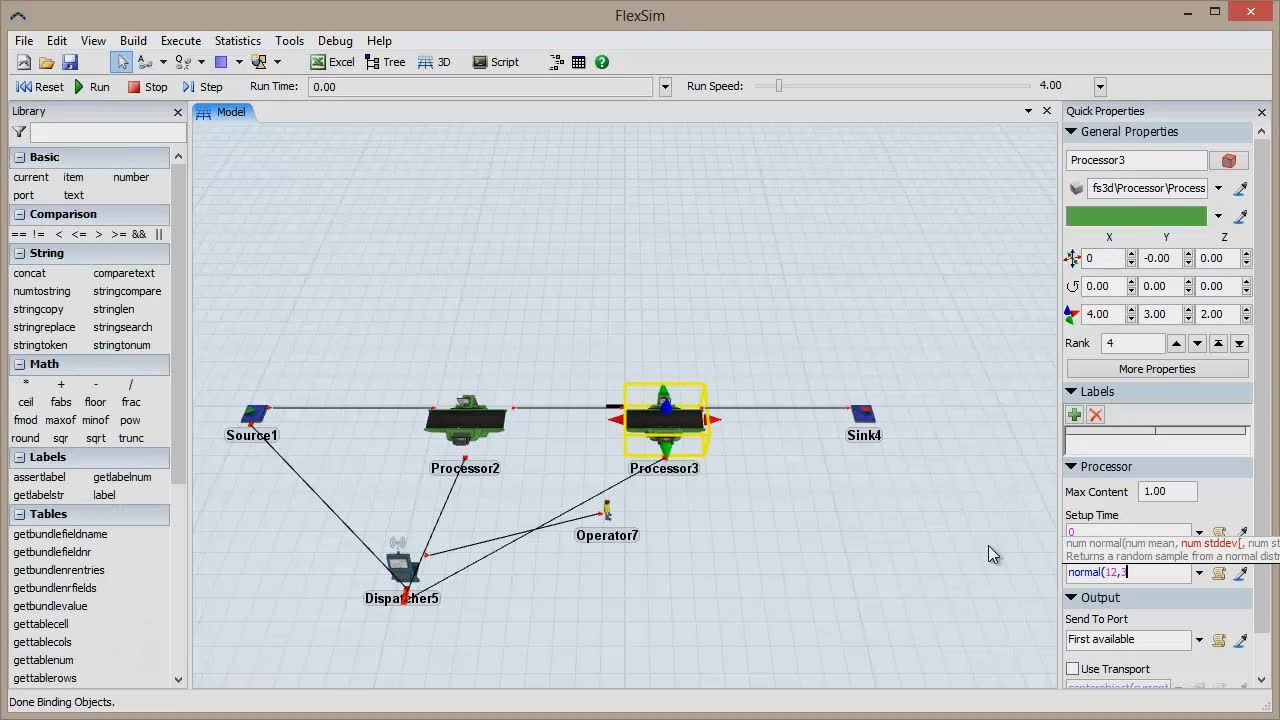Click the eyedropper next to the green color bar
The height and width of the screenshot is (720, 1280).
click(x=1241, y=216)
